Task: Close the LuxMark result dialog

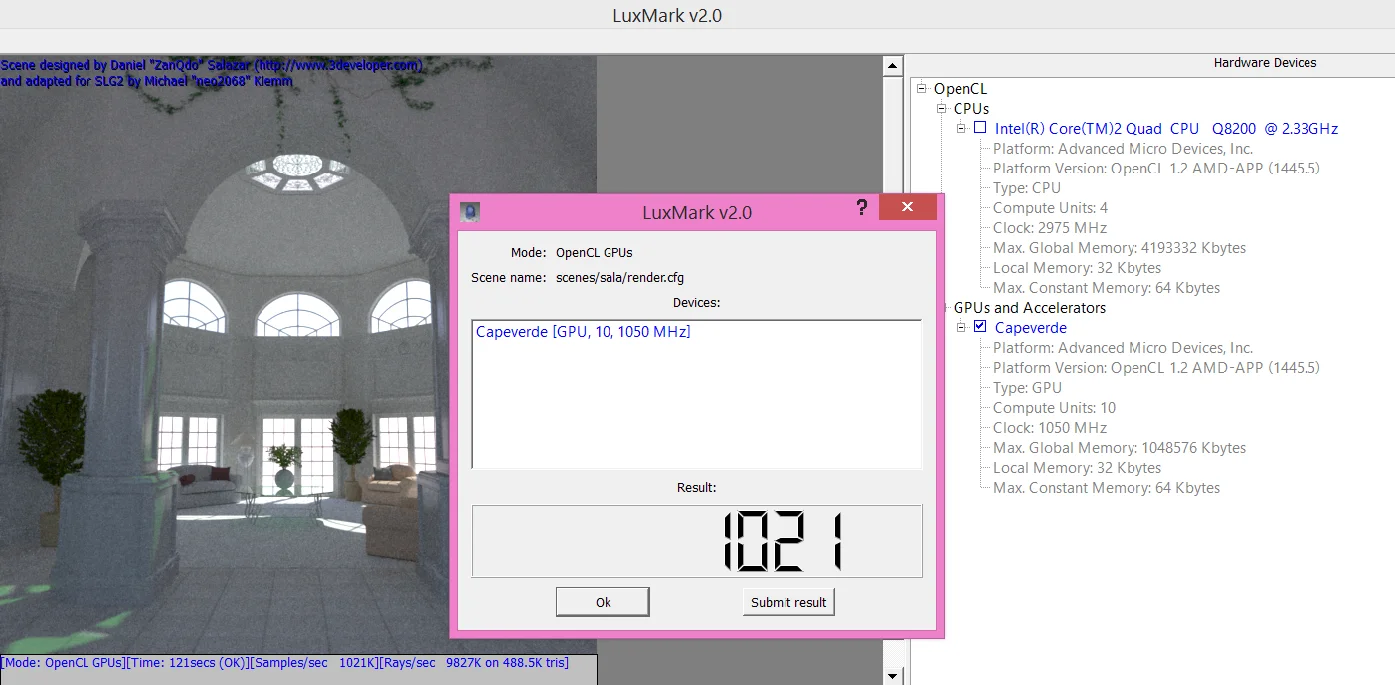Action: [x=907, y=207]
